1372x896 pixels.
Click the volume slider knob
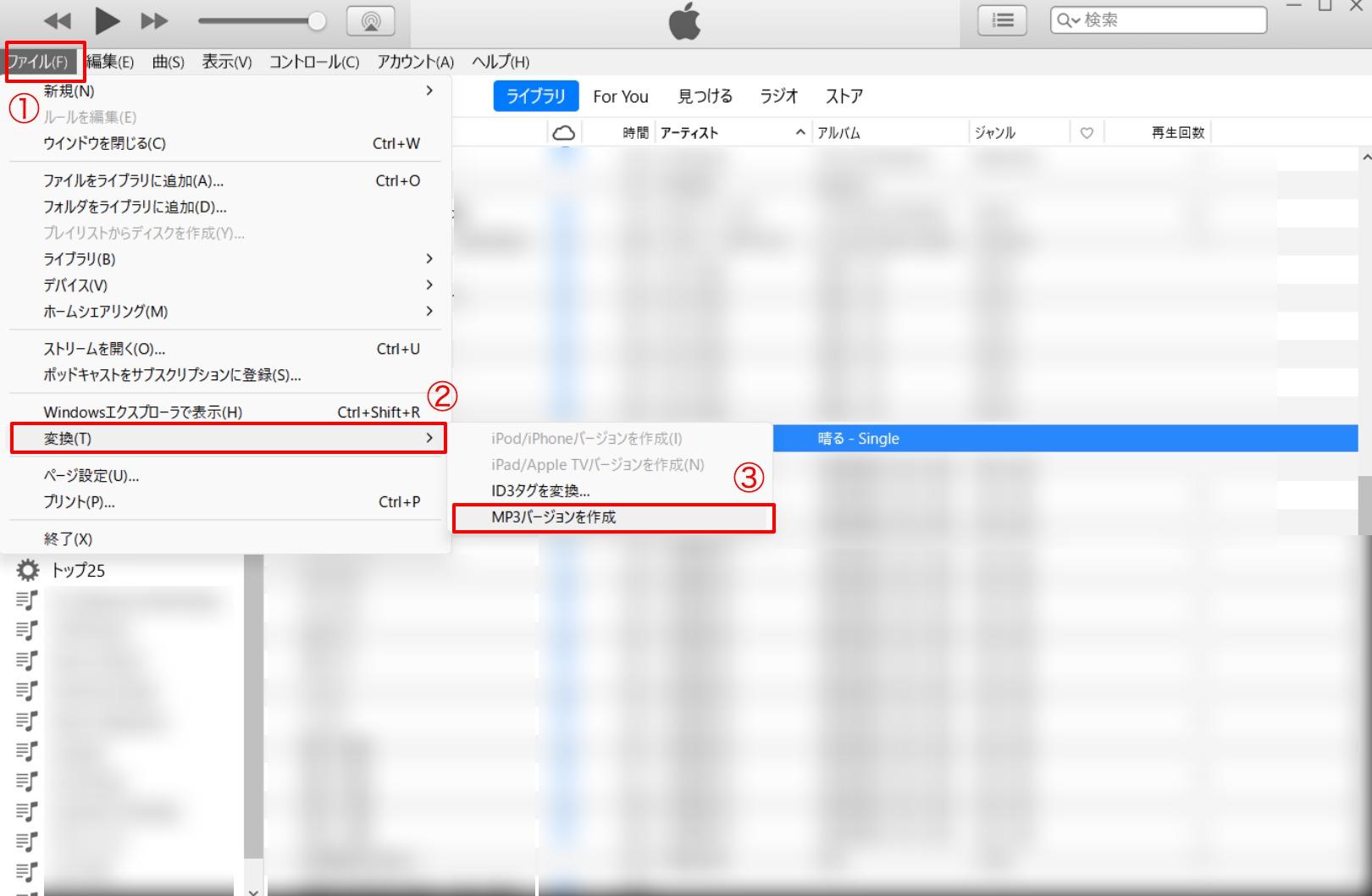317,21
